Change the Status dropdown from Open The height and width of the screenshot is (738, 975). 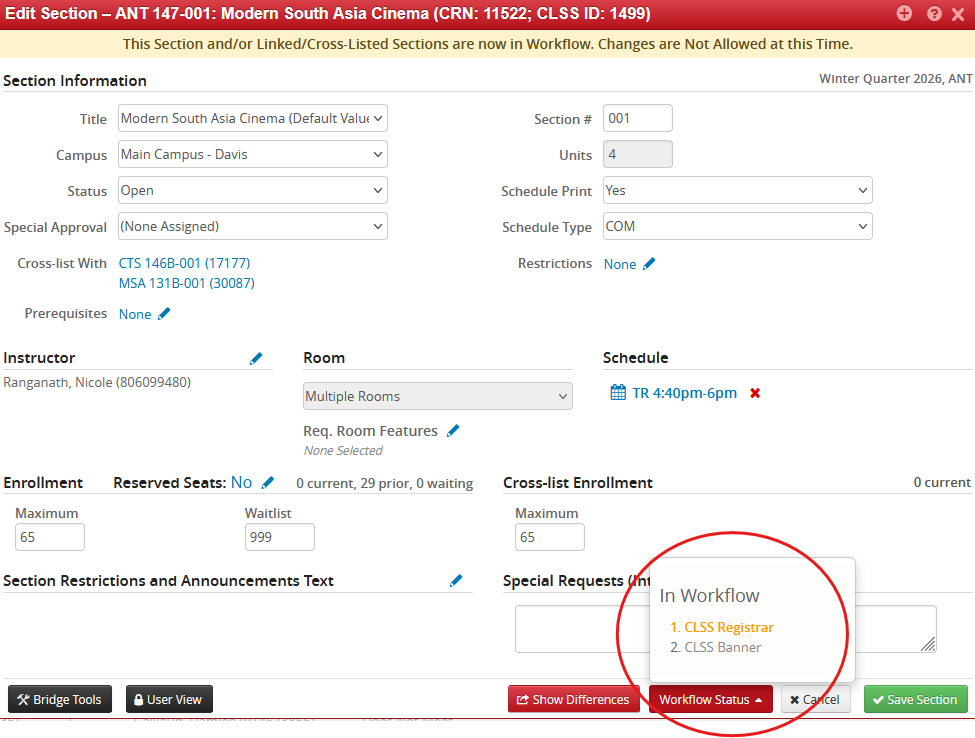coord(252,190)
